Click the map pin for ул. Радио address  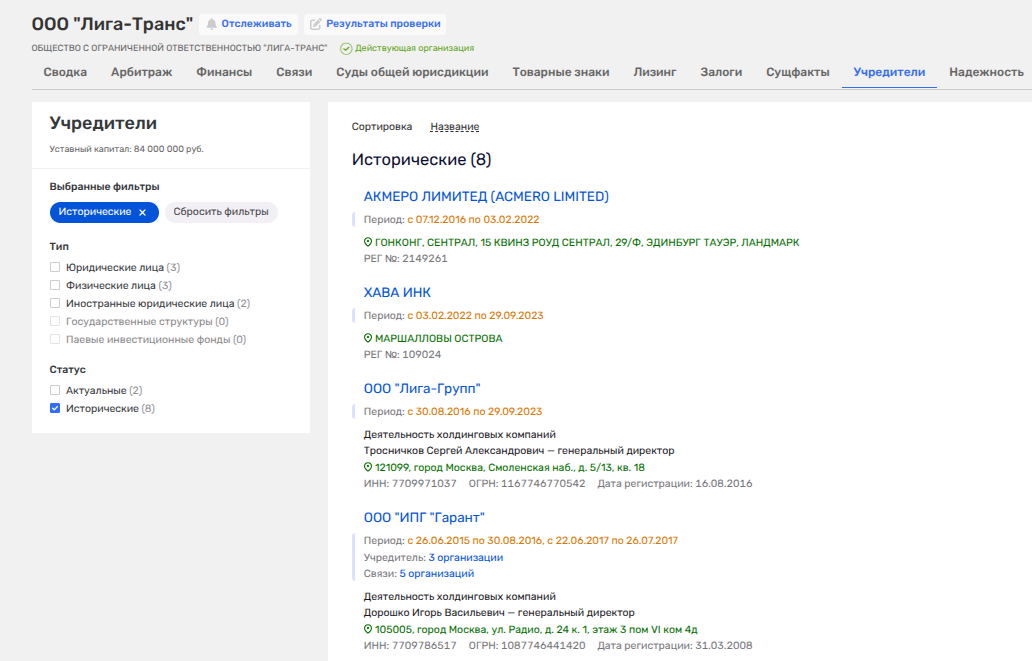coord(368,629)
